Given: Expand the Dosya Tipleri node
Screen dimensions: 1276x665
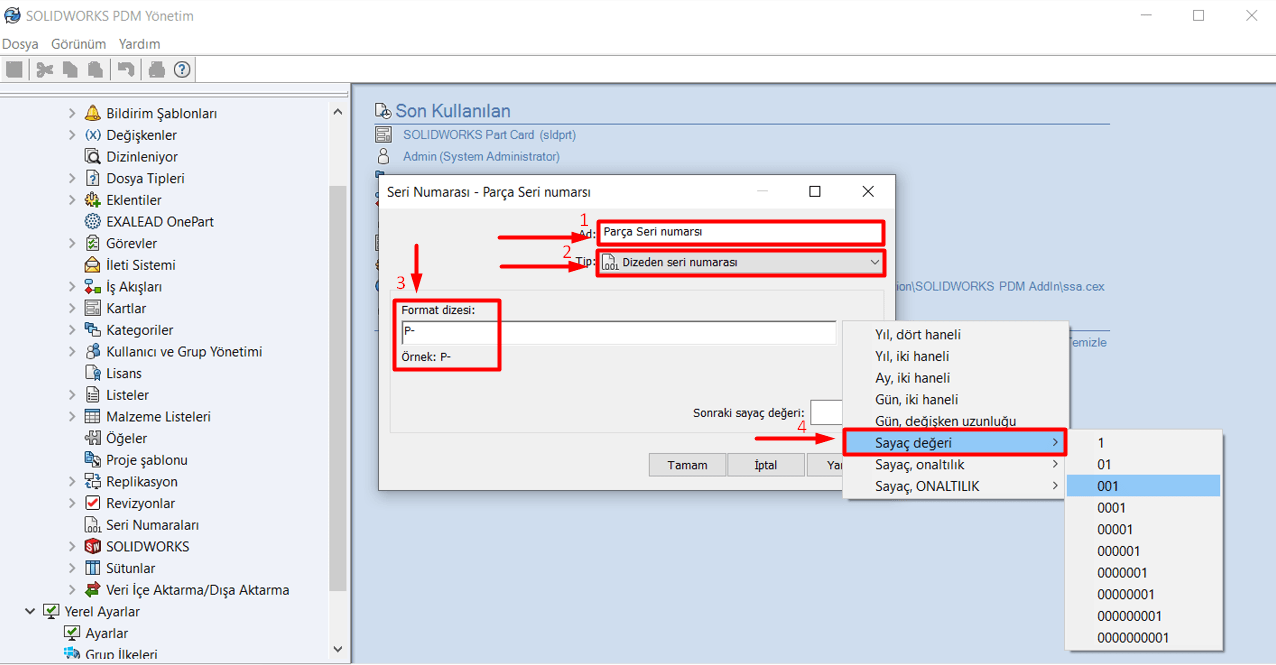Looking at the screenshot, I should [x=72, y=178].
